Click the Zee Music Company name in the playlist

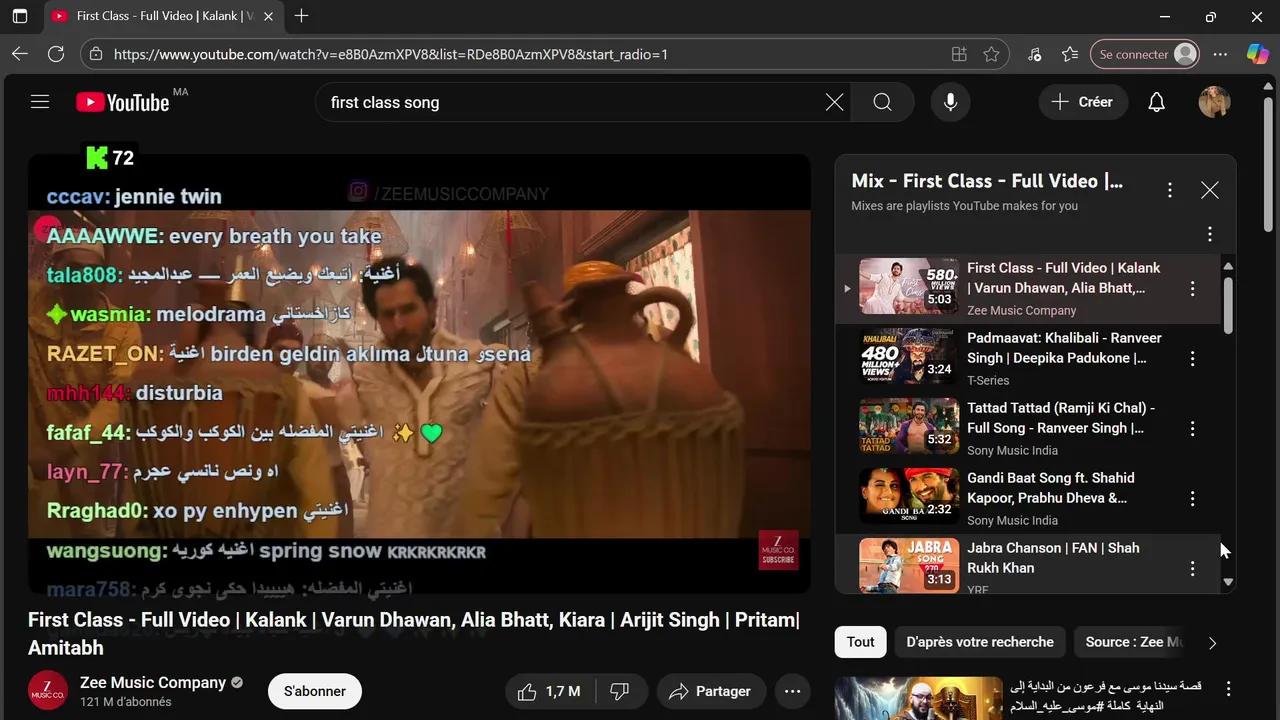(1022, 310)
